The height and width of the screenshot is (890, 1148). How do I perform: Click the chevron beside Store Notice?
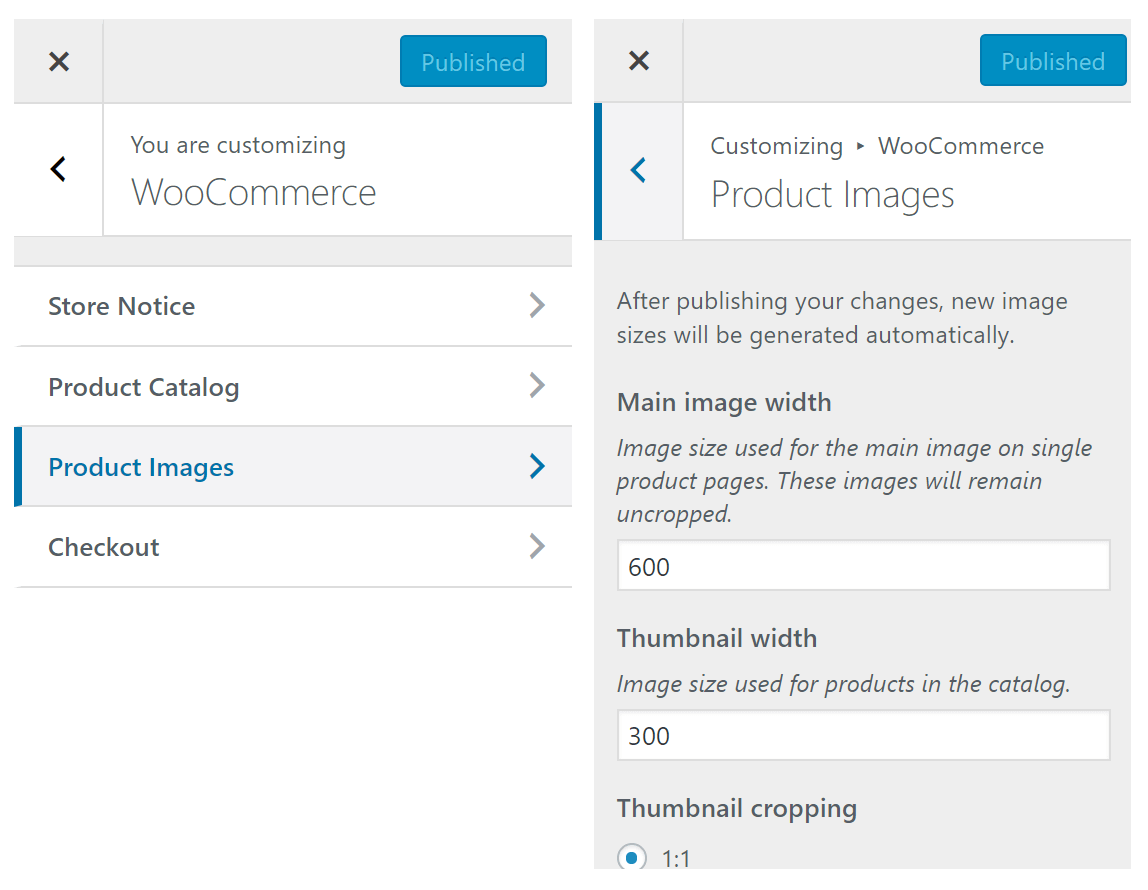(537, 306)
